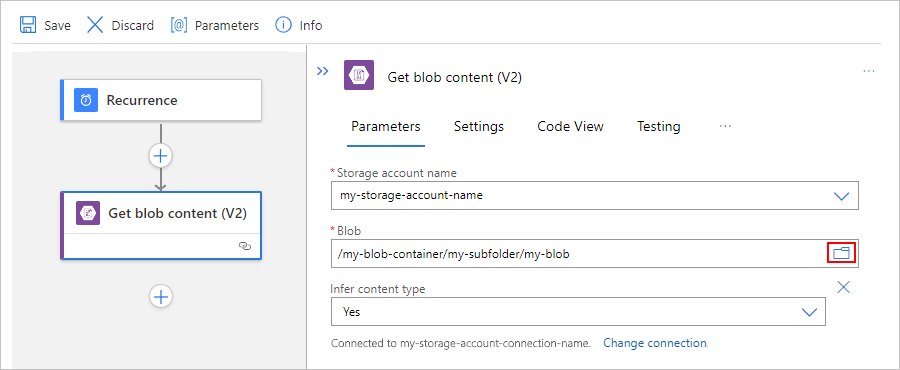Switch to the Parameters tab
900x370 pixels.
386,126
